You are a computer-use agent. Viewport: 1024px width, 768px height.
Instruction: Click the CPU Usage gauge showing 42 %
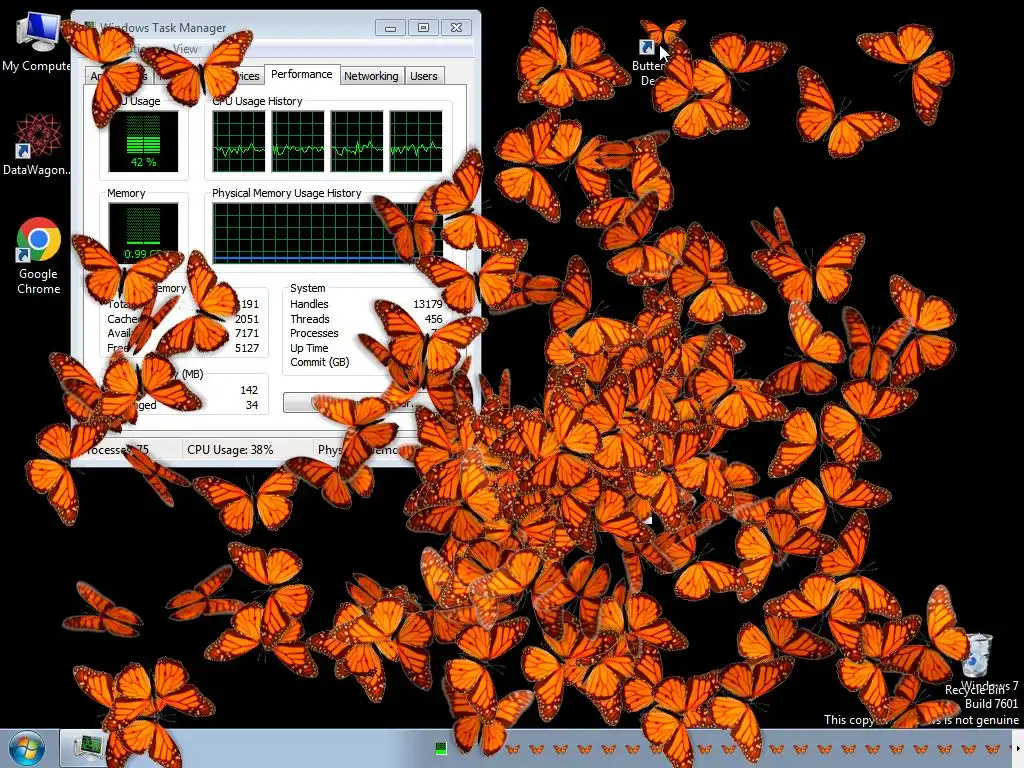tap(143, 141)
